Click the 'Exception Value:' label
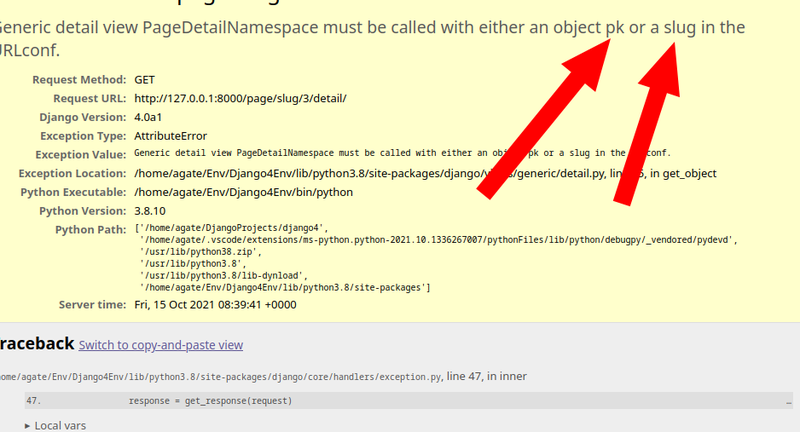The height and width of the screenshot is (432, 800). tap(81, 155)
